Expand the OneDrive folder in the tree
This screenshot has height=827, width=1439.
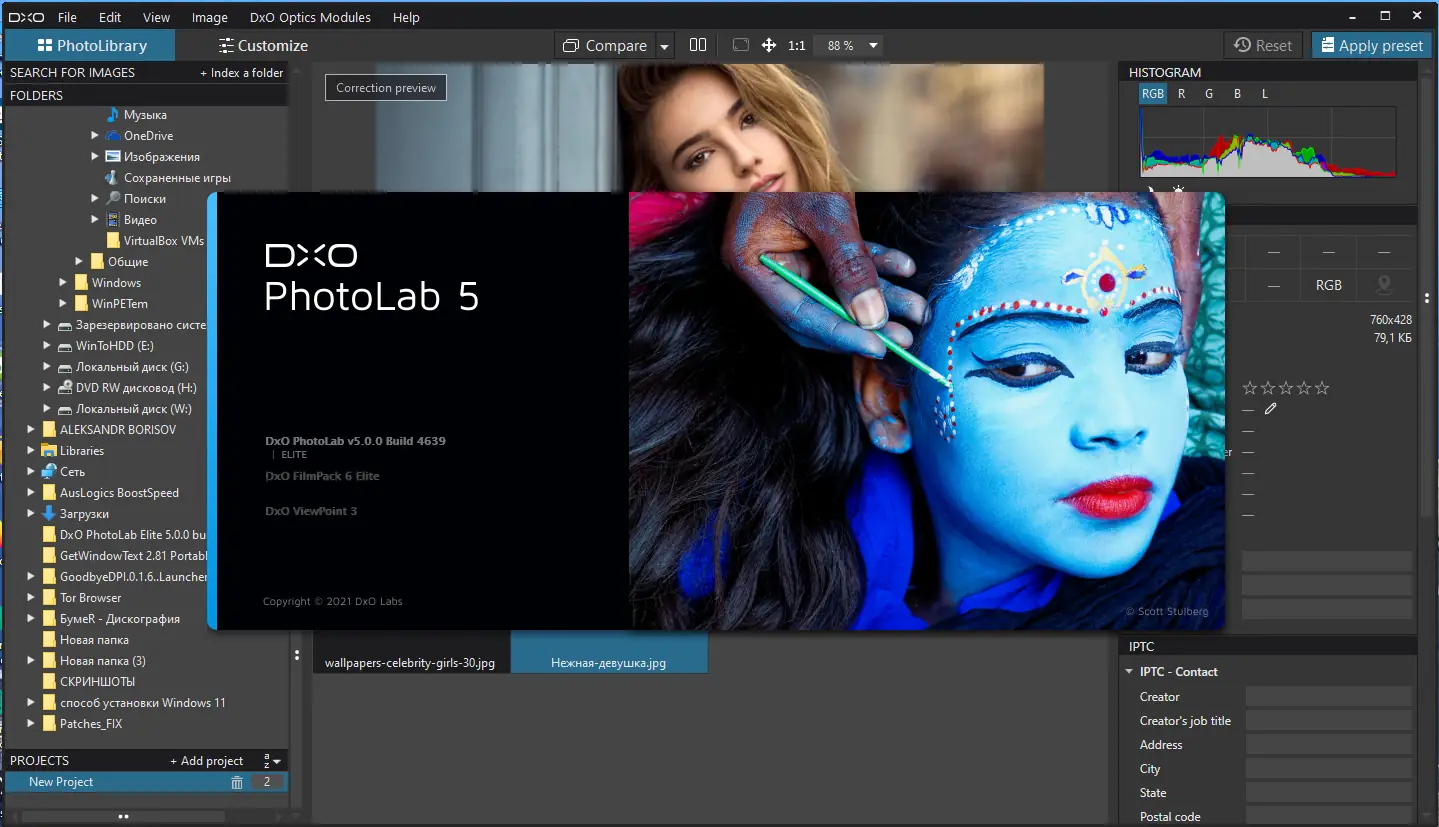(x=94, y=135)
